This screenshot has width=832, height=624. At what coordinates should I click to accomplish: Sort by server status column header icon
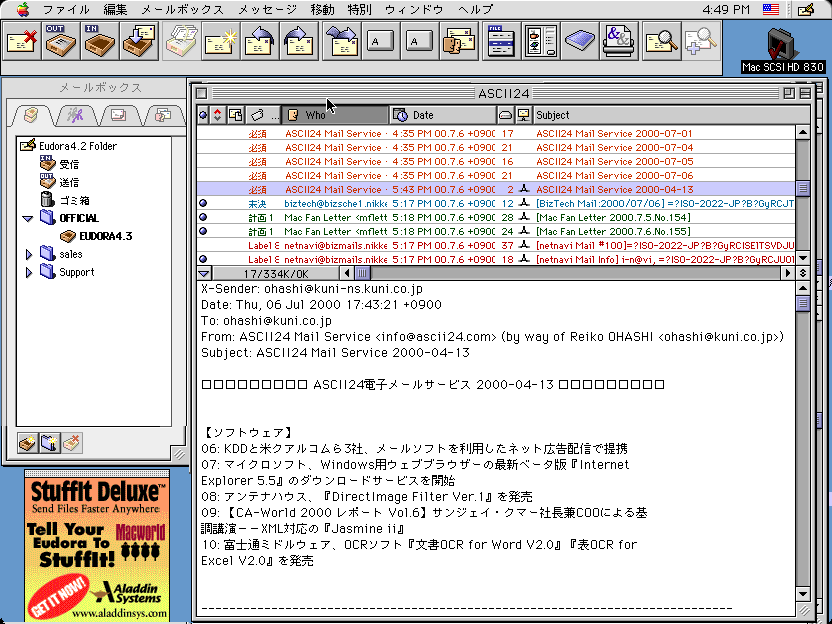click(x=524, y=115)
